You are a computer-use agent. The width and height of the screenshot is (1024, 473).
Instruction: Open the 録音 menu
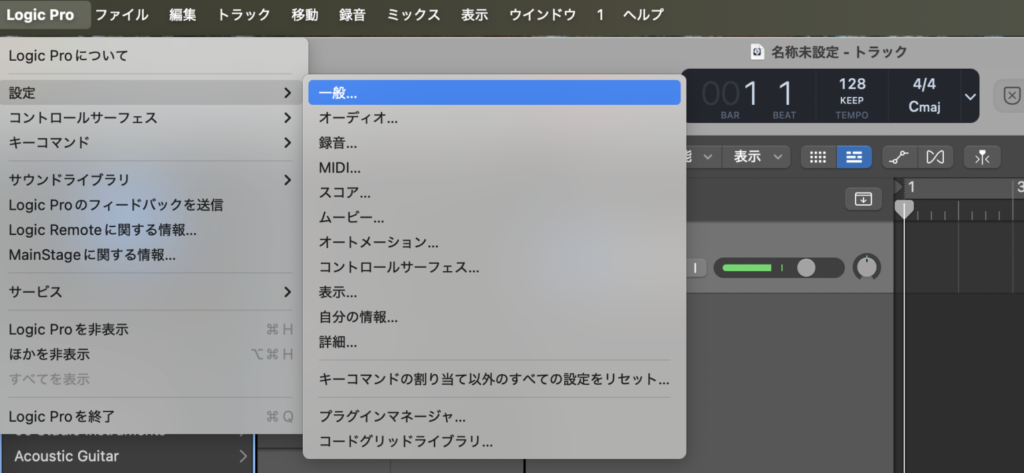pos(353,14)
